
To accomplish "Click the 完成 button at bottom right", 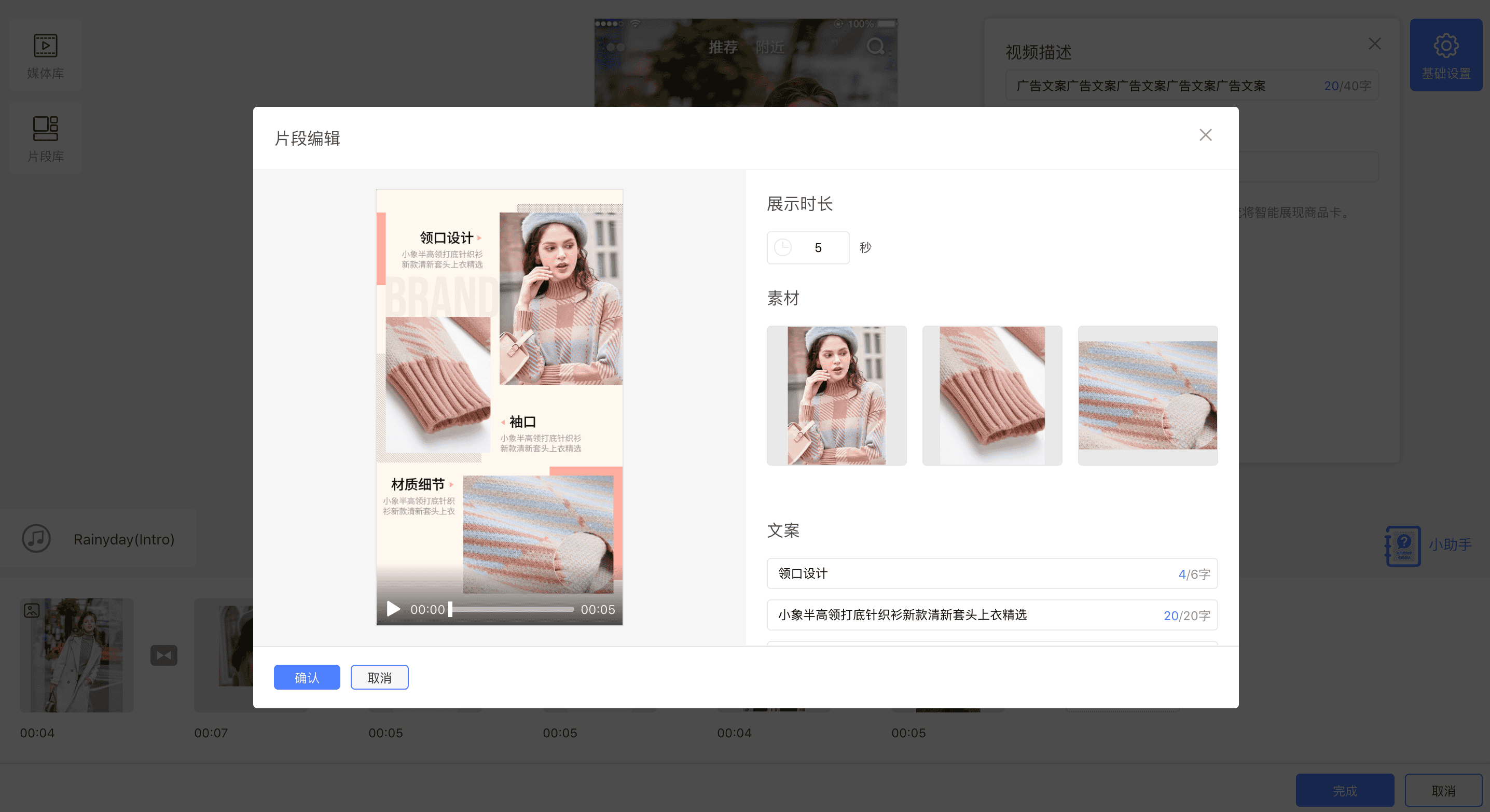I will (x=1345, y=790).
